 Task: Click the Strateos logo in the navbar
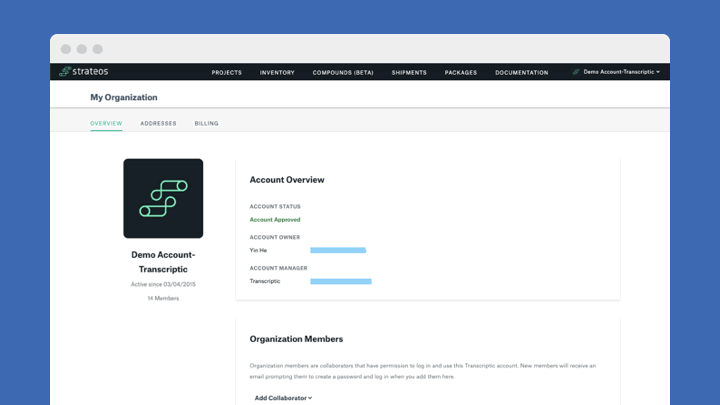[x=84, y=71]
